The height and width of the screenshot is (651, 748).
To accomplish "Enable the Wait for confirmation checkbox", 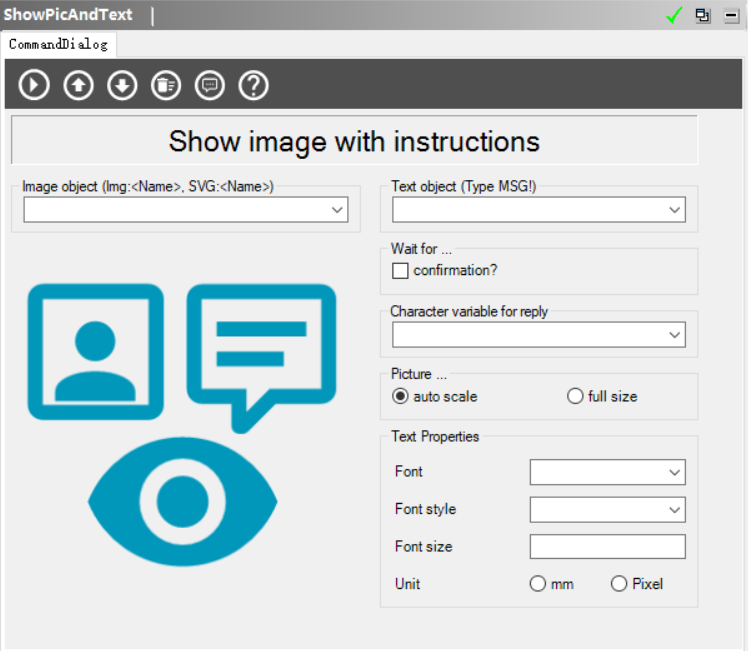I will 401,270.
